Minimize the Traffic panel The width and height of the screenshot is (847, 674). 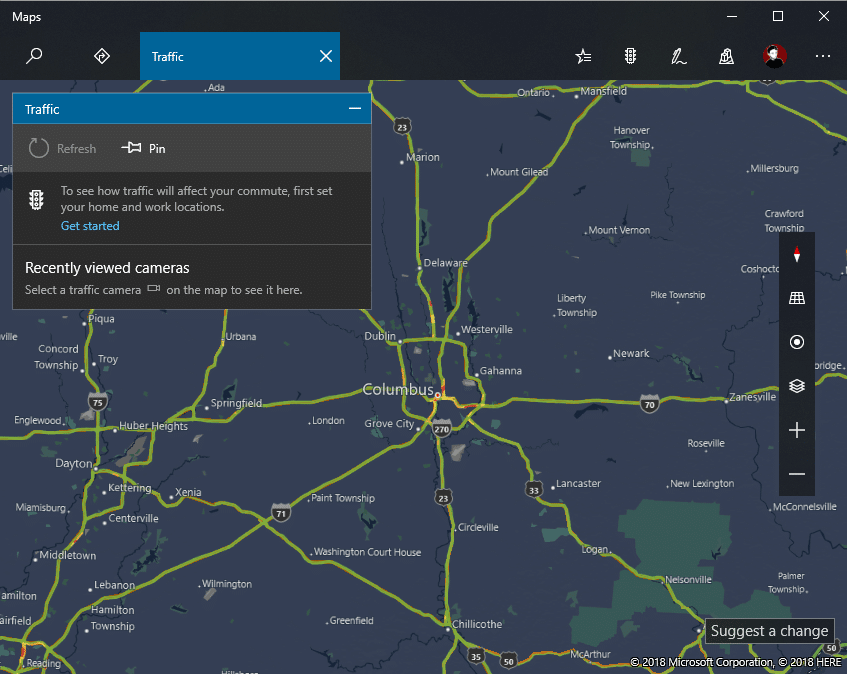(x=355, y=109)
